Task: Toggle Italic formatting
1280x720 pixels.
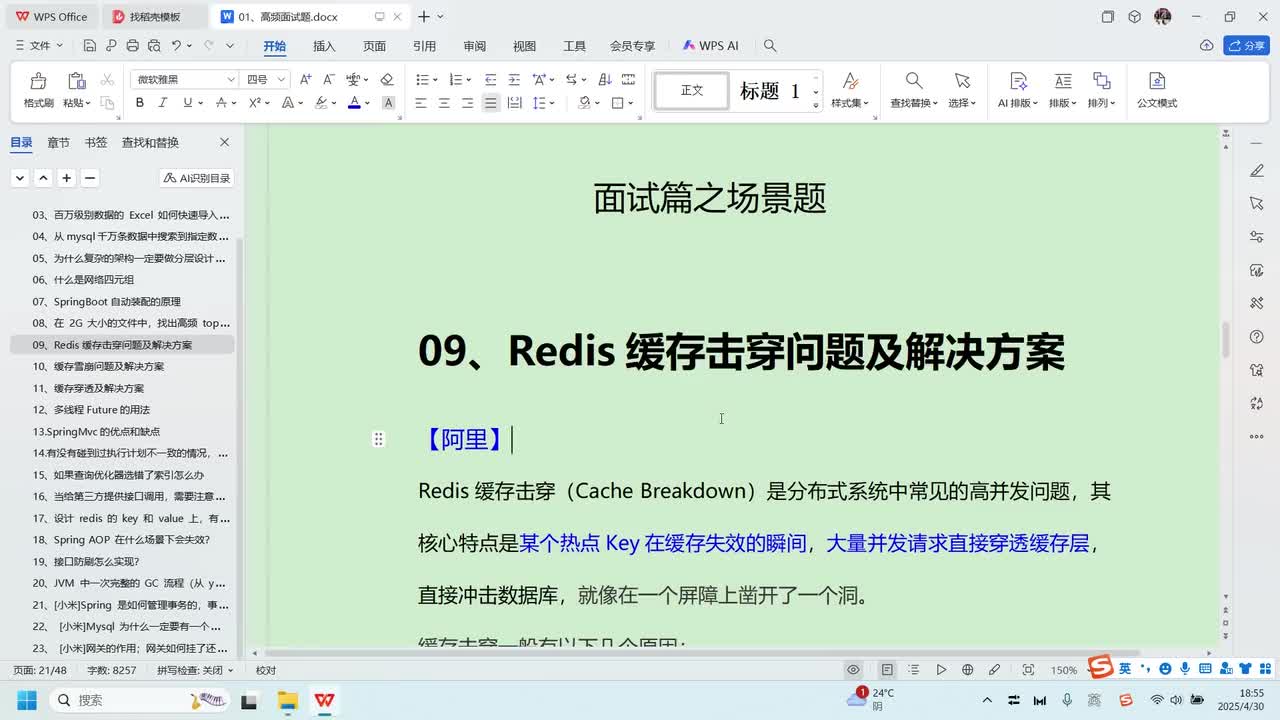Action: [164, 103]
